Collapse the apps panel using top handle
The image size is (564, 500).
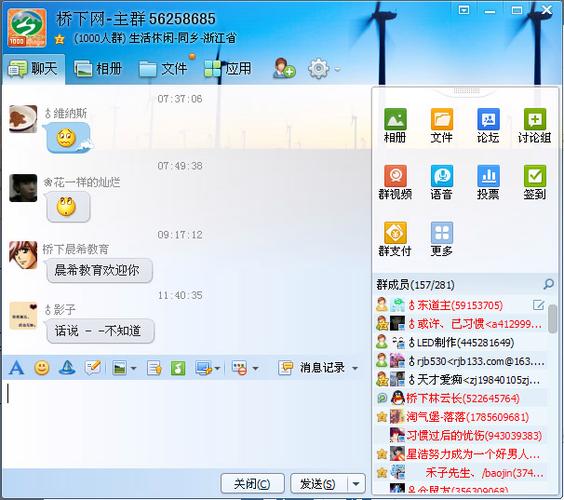click(x=466, y=91)
